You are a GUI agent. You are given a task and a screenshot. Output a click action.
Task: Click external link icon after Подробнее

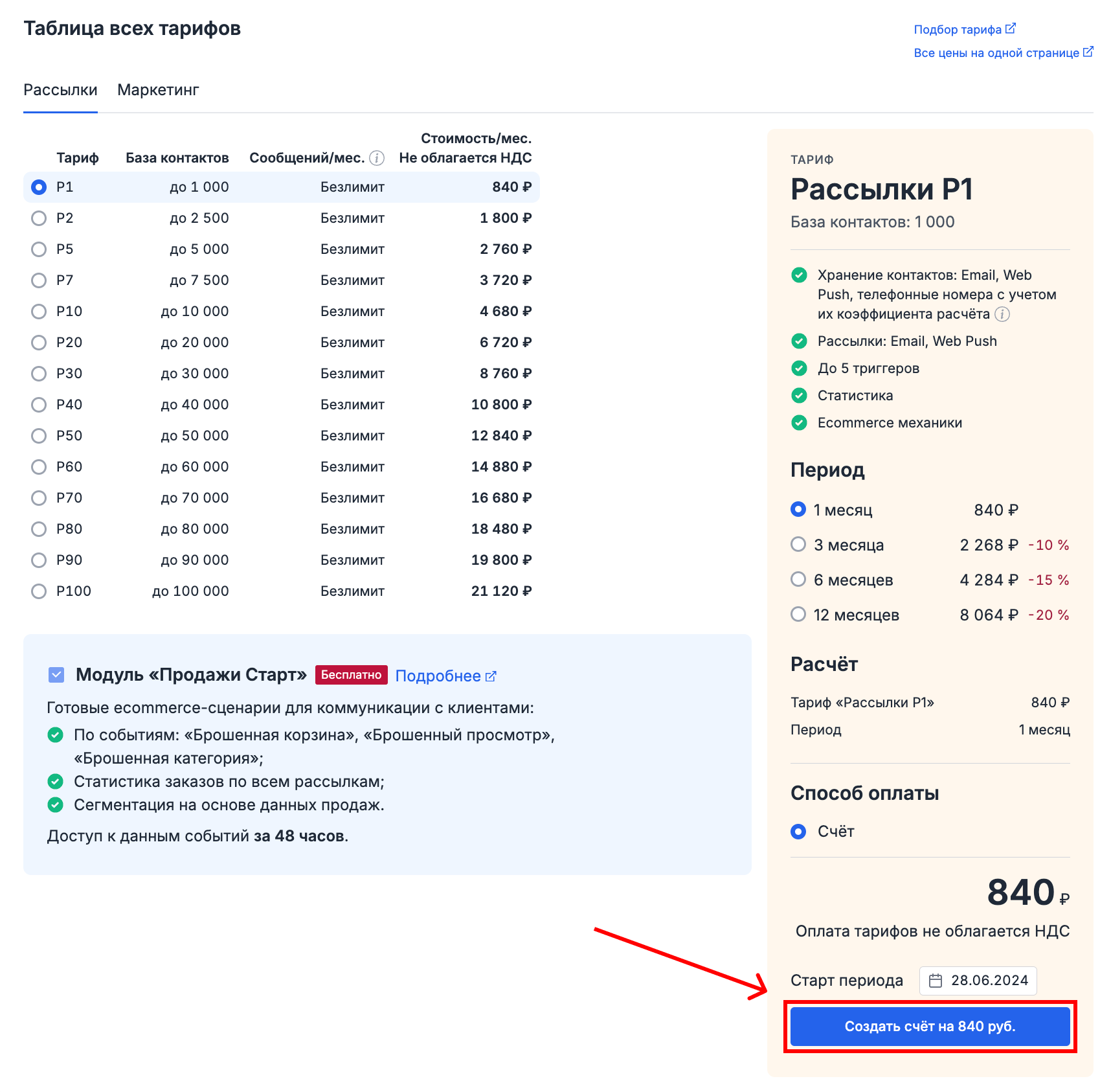491,676
